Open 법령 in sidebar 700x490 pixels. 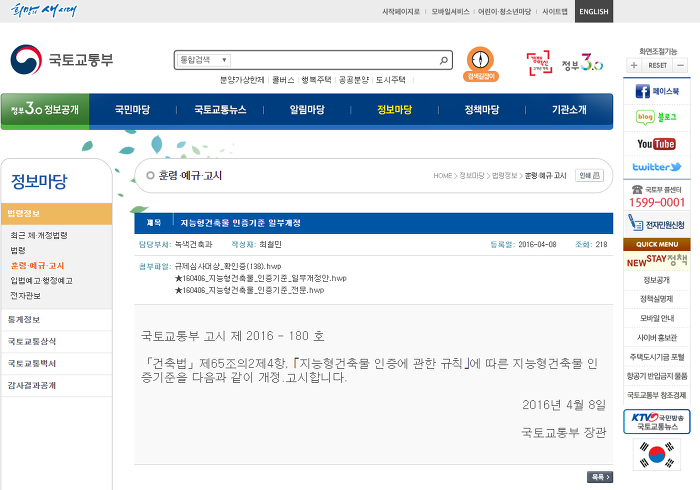click(18, 250)
